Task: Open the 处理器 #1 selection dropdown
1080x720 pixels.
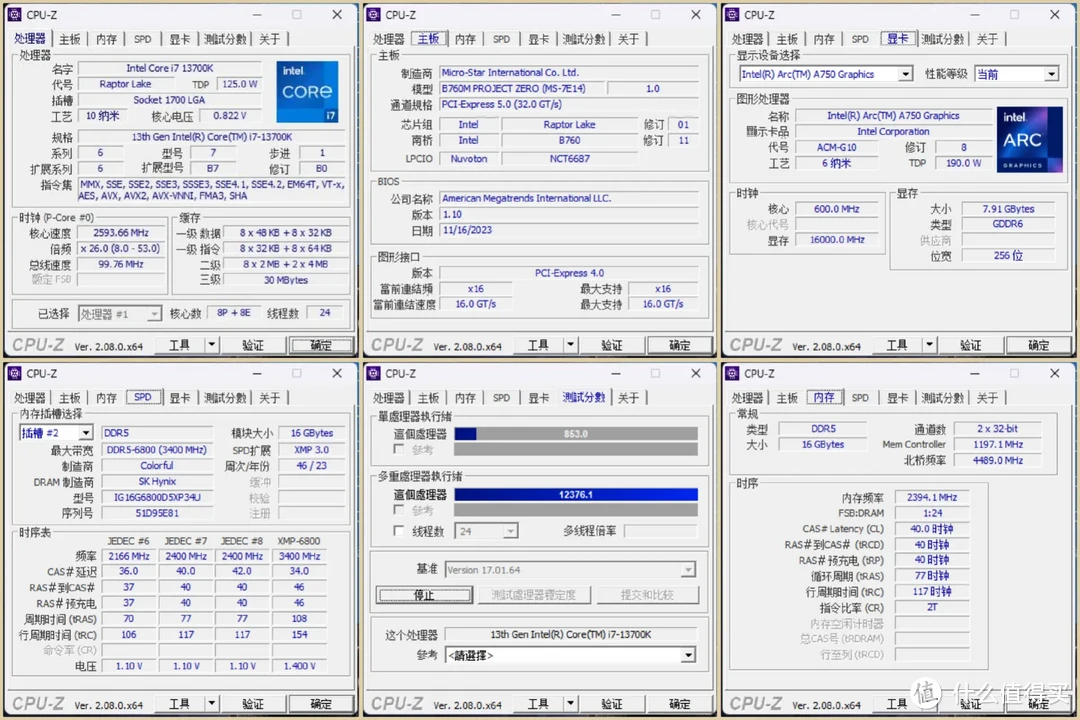Action: coord(120,314)
